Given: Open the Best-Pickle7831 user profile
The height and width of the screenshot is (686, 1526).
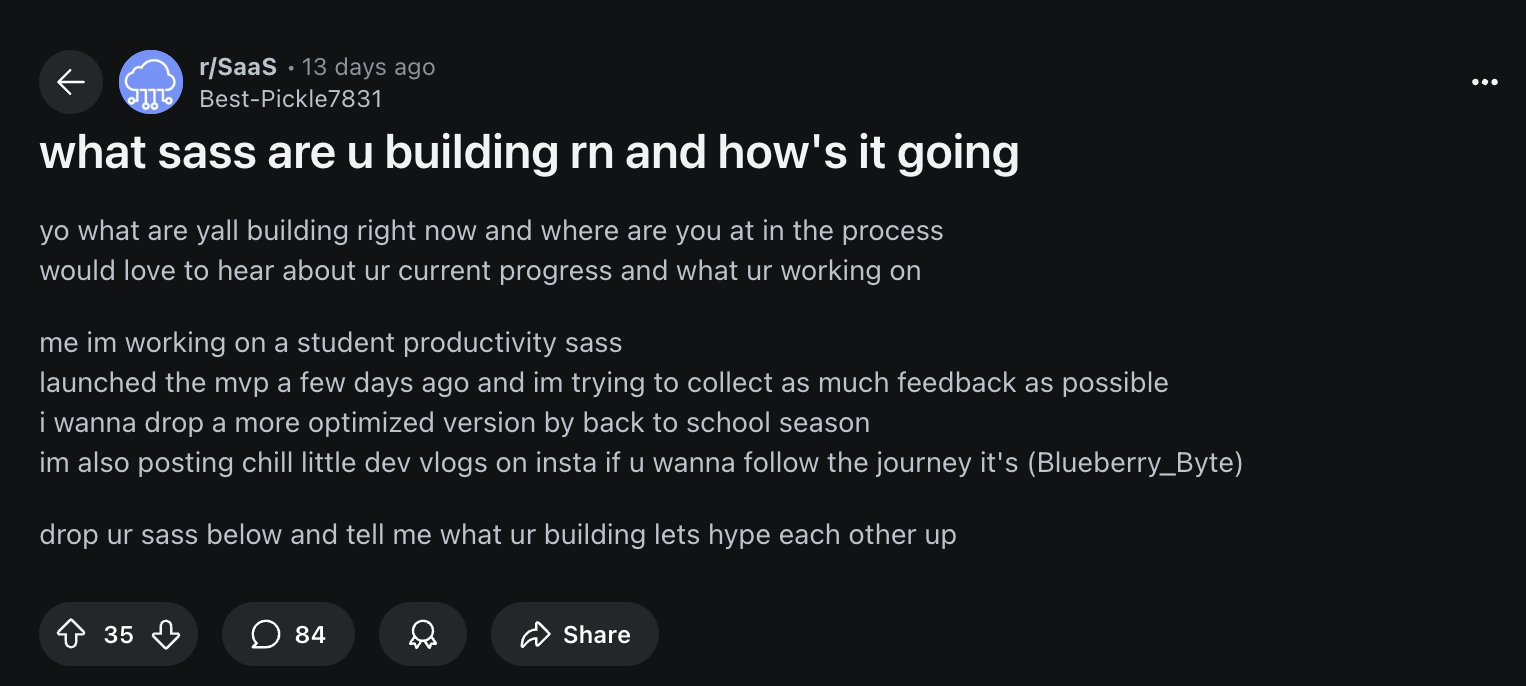Looking at the screenshot, I should 290,99.
